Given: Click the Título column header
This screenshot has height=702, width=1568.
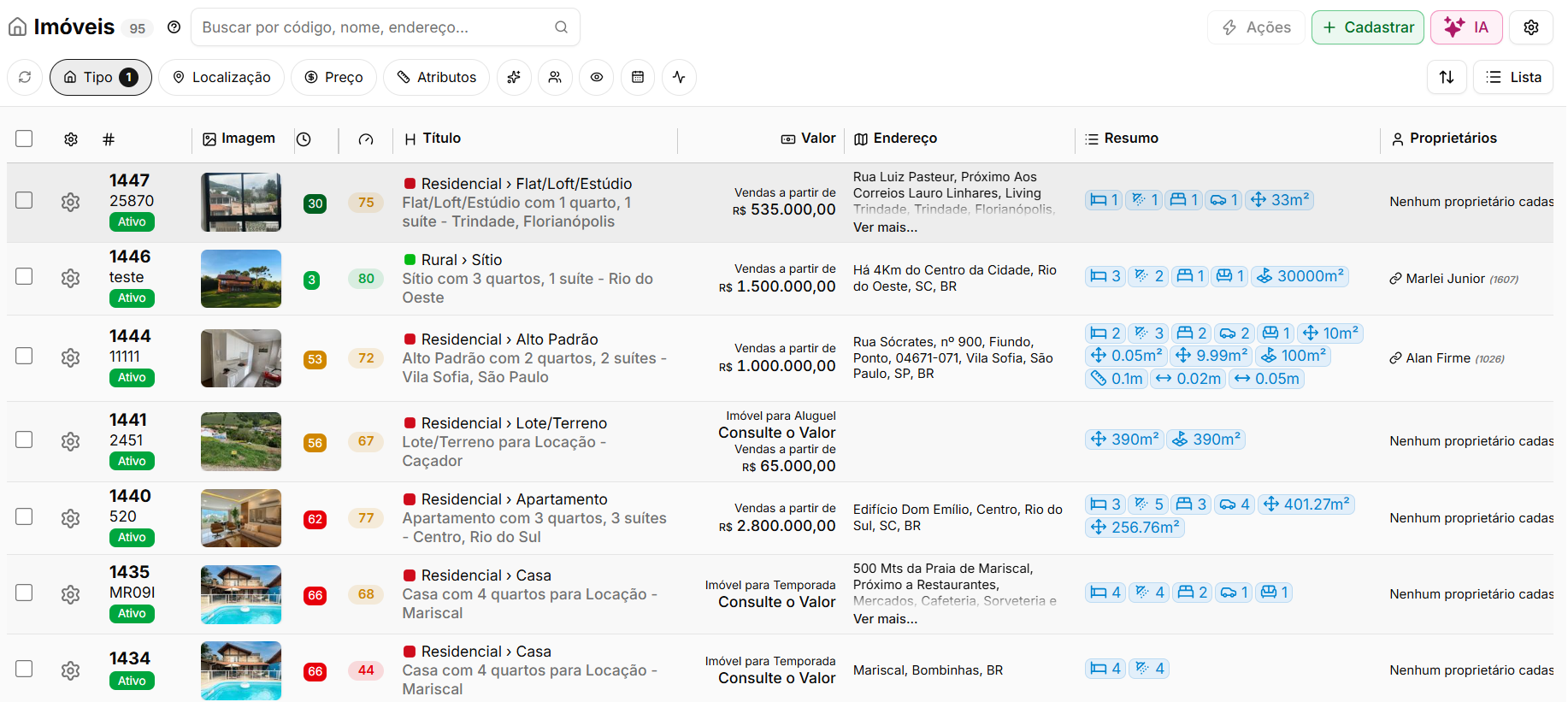Looking at the screenshot, I should 433,139.
